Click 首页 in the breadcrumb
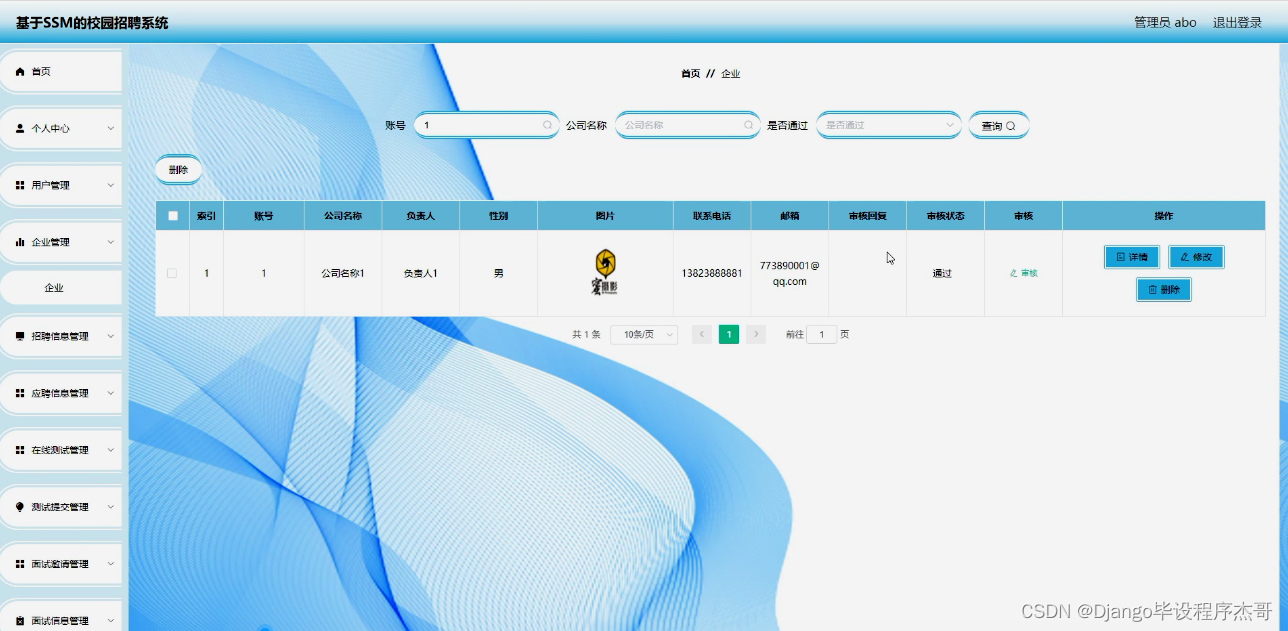Screen dimensions: 1288x631 click(690, 74)
